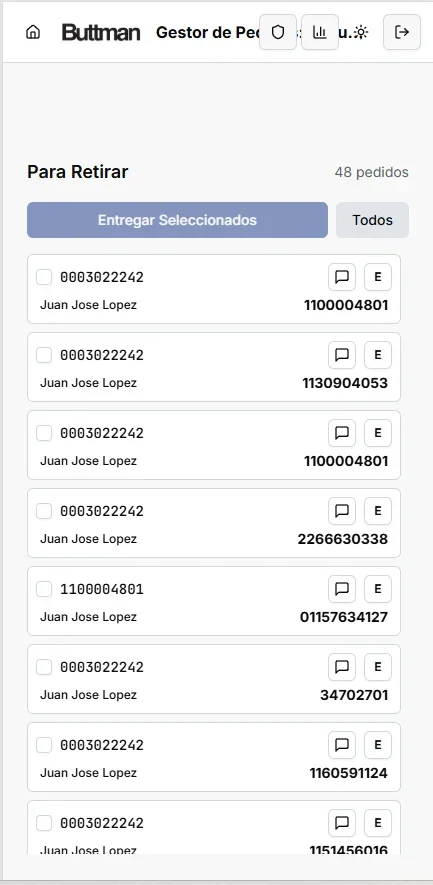Tick checkbox for order with 2266630338
This screenshot has width=433, height=885.
point(44,511)
